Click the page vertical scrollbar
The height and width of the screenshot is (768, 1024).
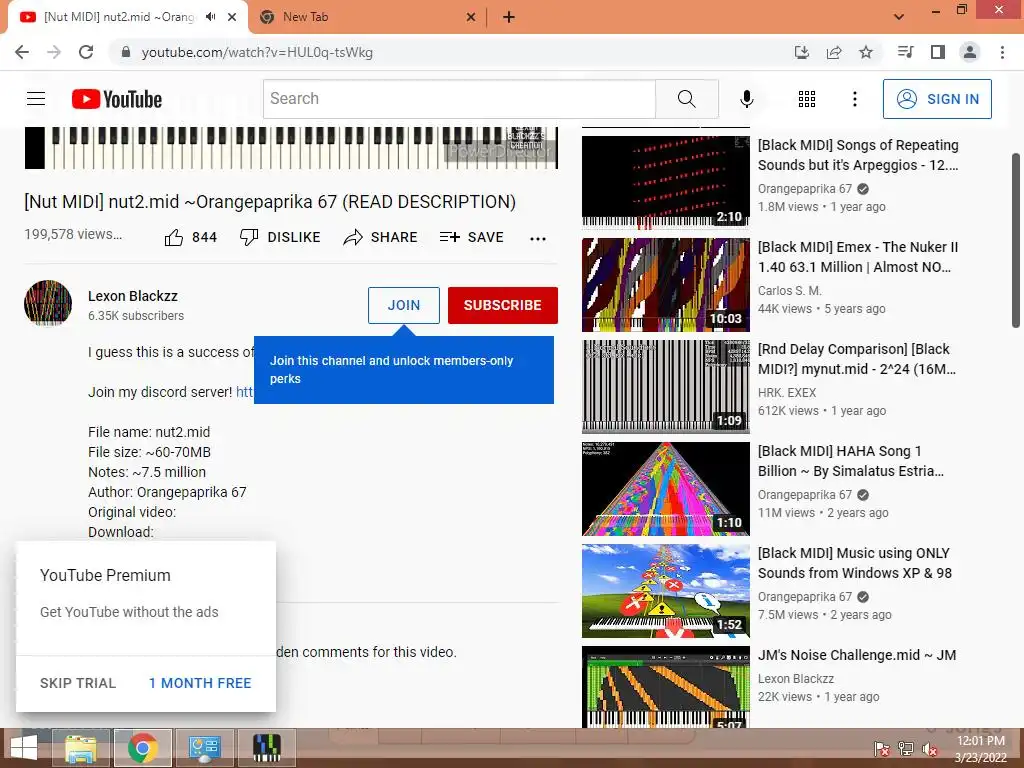1016,240
